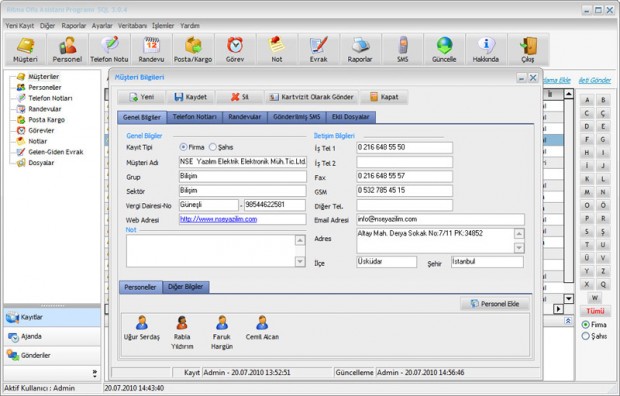The image size is (620, 396).
Task: Select Notlar tree item
Action: click(x=38, y=141)
